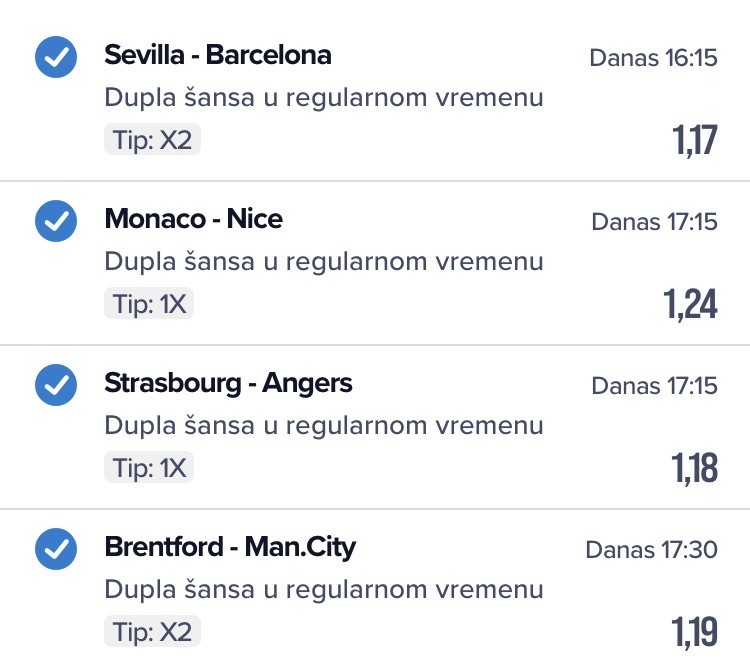Click the Tip: 1X badge for Monaco - Nice

149,304
